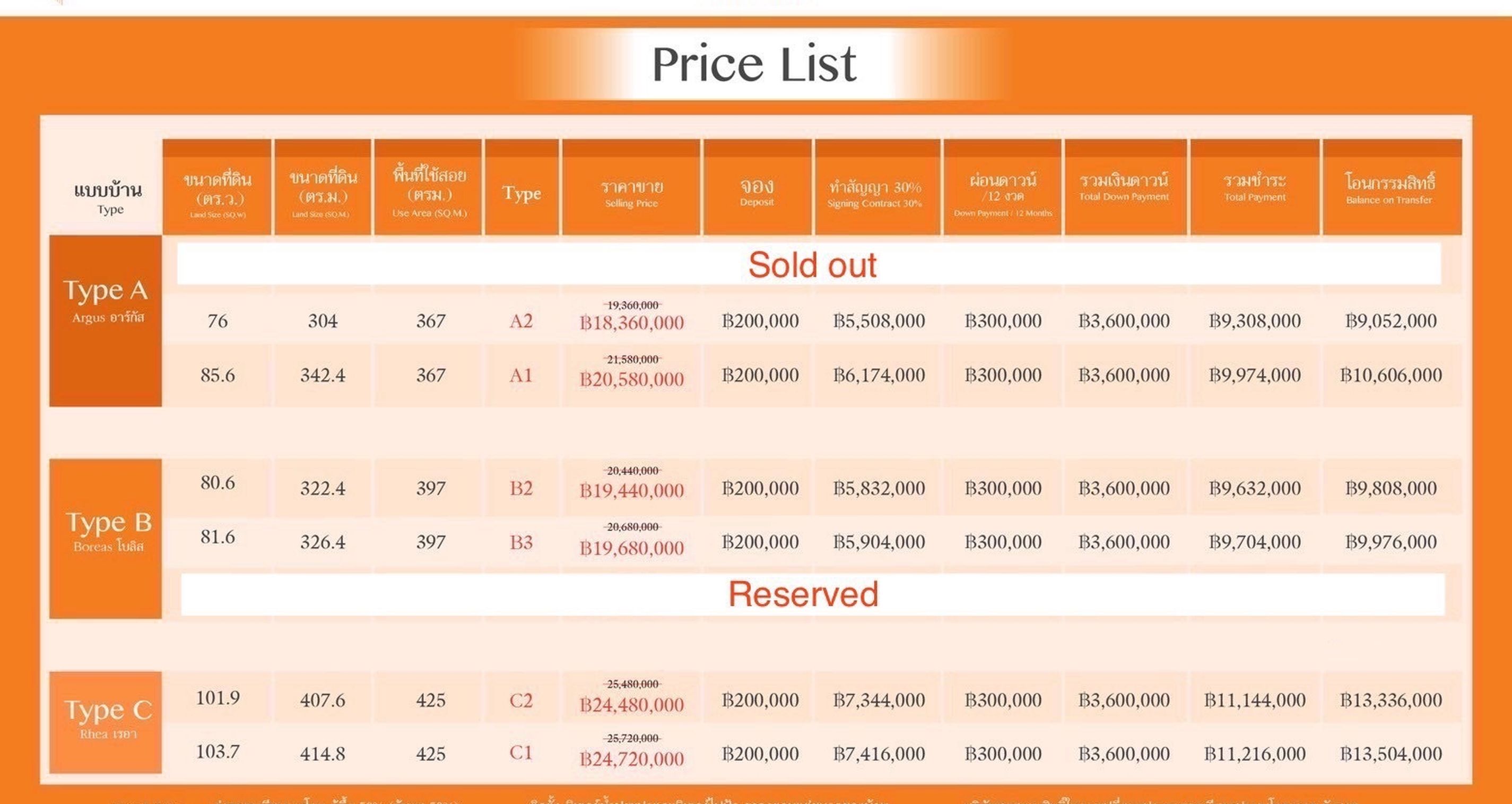Select the Type C Rhea label block
1512x804 pixels.
click(x=106, y=722)
